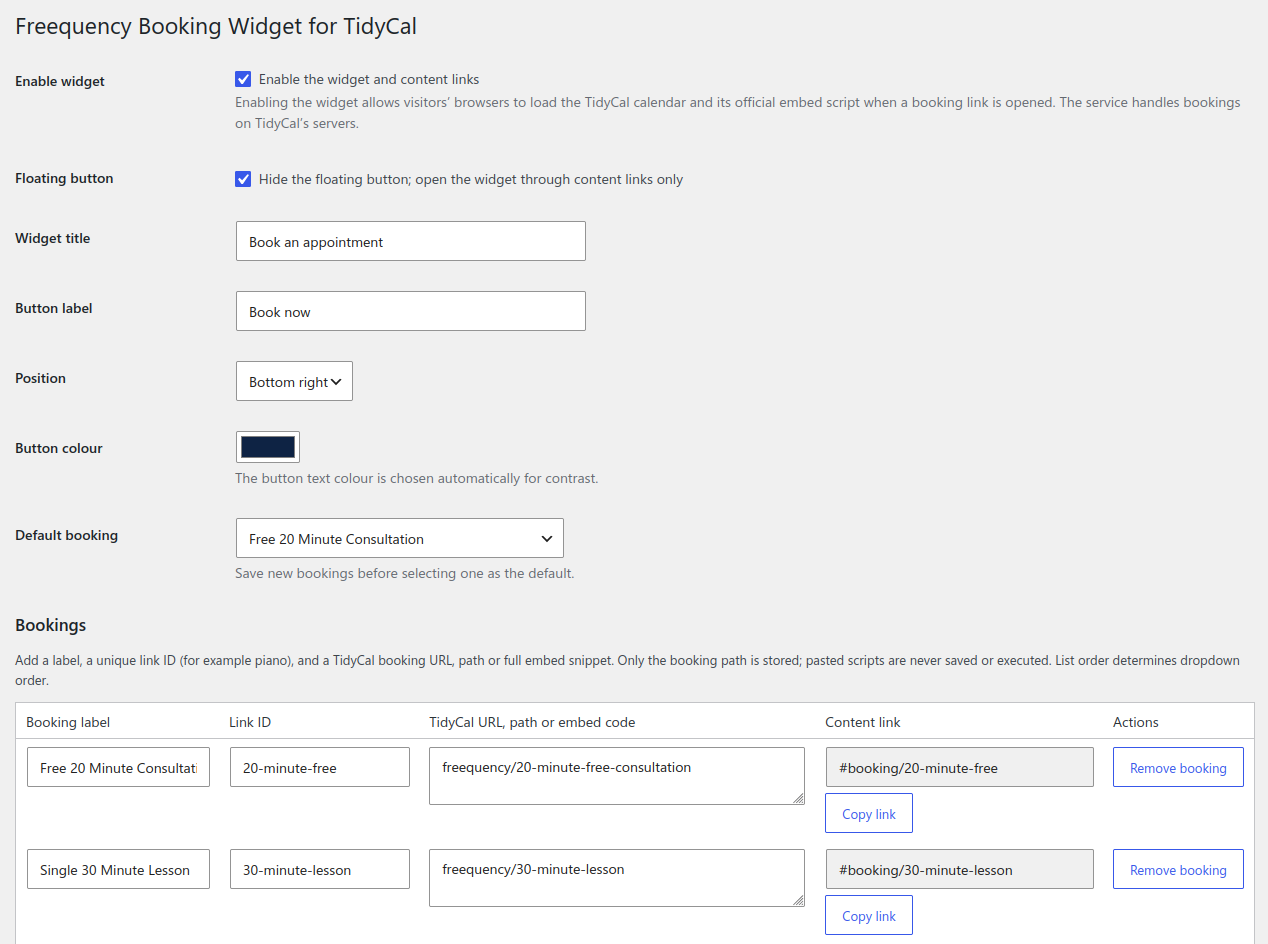Click the 'Link ID' column header
The height and width of the screenshot is (944, 1268).
coord(250,722)
